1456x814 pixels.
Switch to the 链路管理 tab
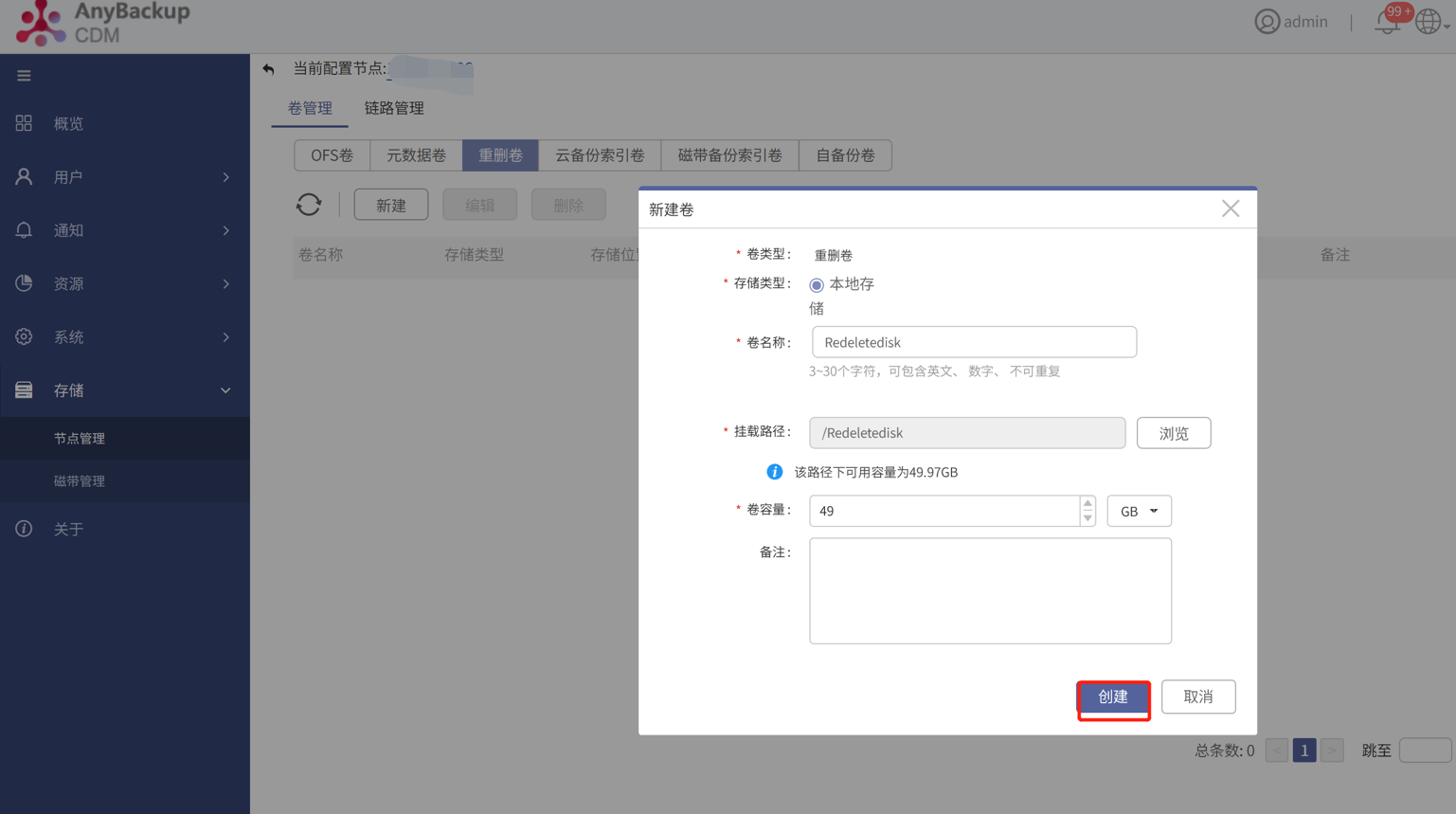point(392,108)
